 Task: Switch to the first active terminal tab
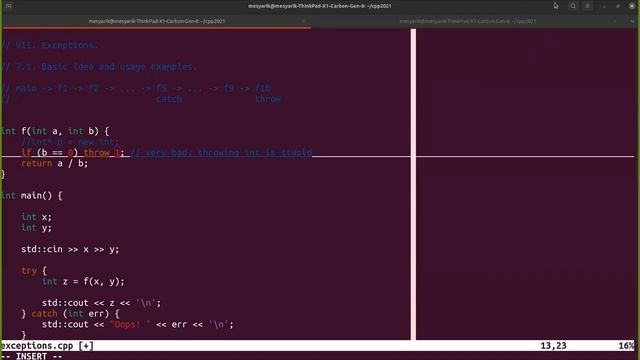pyautogui.click(x=157, y=21)
